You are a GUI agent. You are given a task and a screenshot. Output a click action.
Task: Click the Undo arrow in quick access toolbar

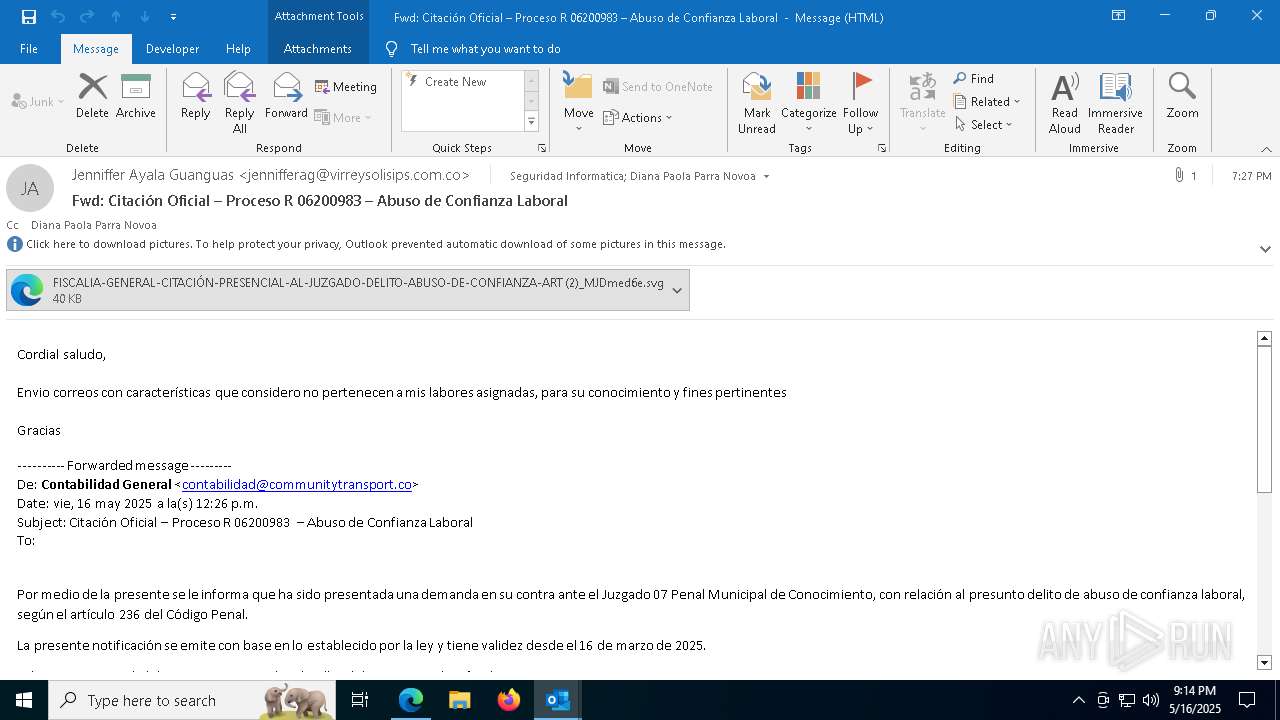[x=57, y=16]
